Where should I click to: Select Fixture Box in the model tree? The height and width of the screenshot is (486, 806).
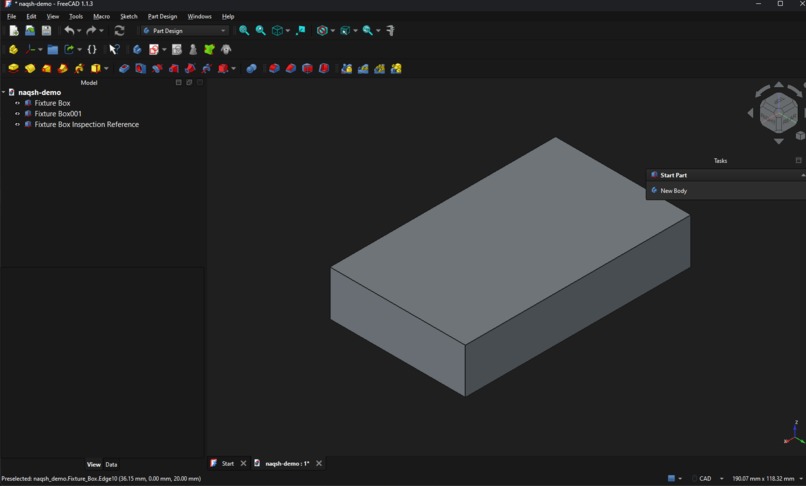(x=52, y=103)
